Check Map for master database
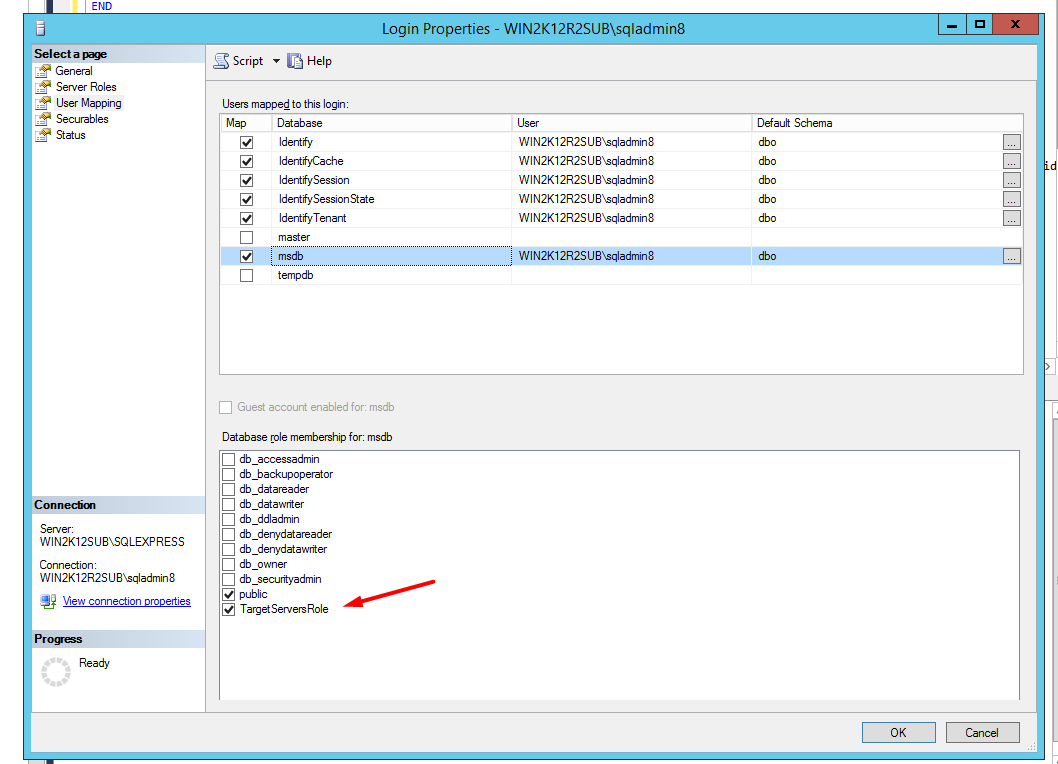The image size is (1058, 764). click(x=246, y=238)
